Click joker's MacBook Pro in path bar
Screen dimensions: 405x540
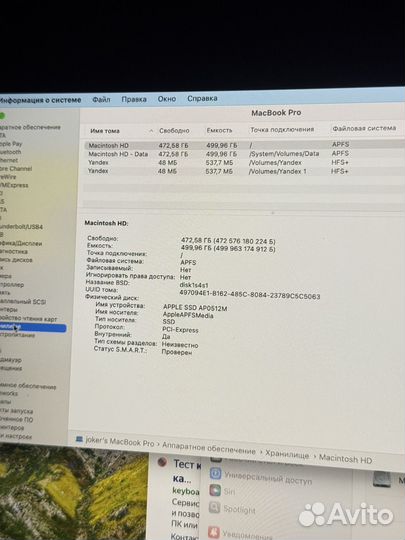click(x=120, y=442)
